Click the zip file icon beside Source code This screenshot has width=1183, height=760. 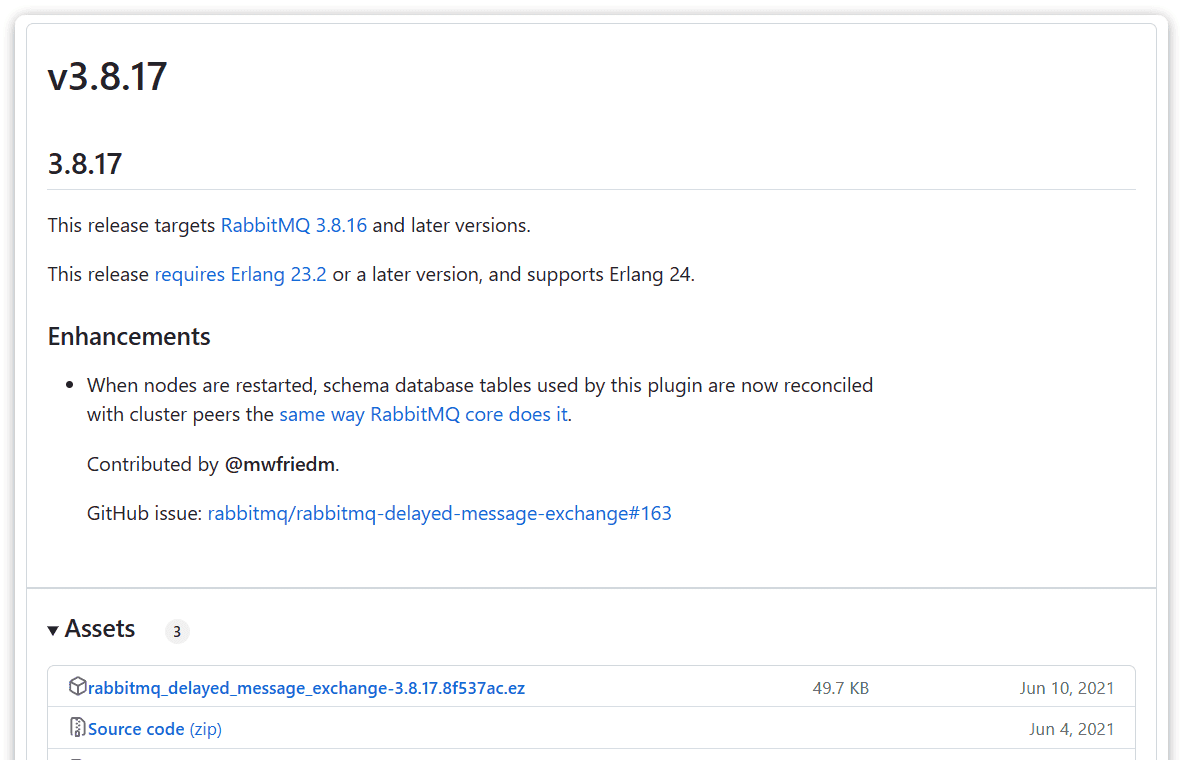[x=77, y=728]
